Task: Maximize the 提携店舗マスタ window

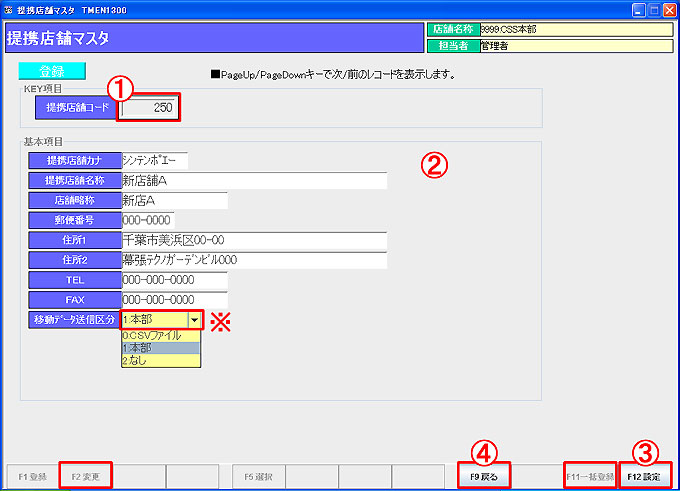Action: [654, 10]
